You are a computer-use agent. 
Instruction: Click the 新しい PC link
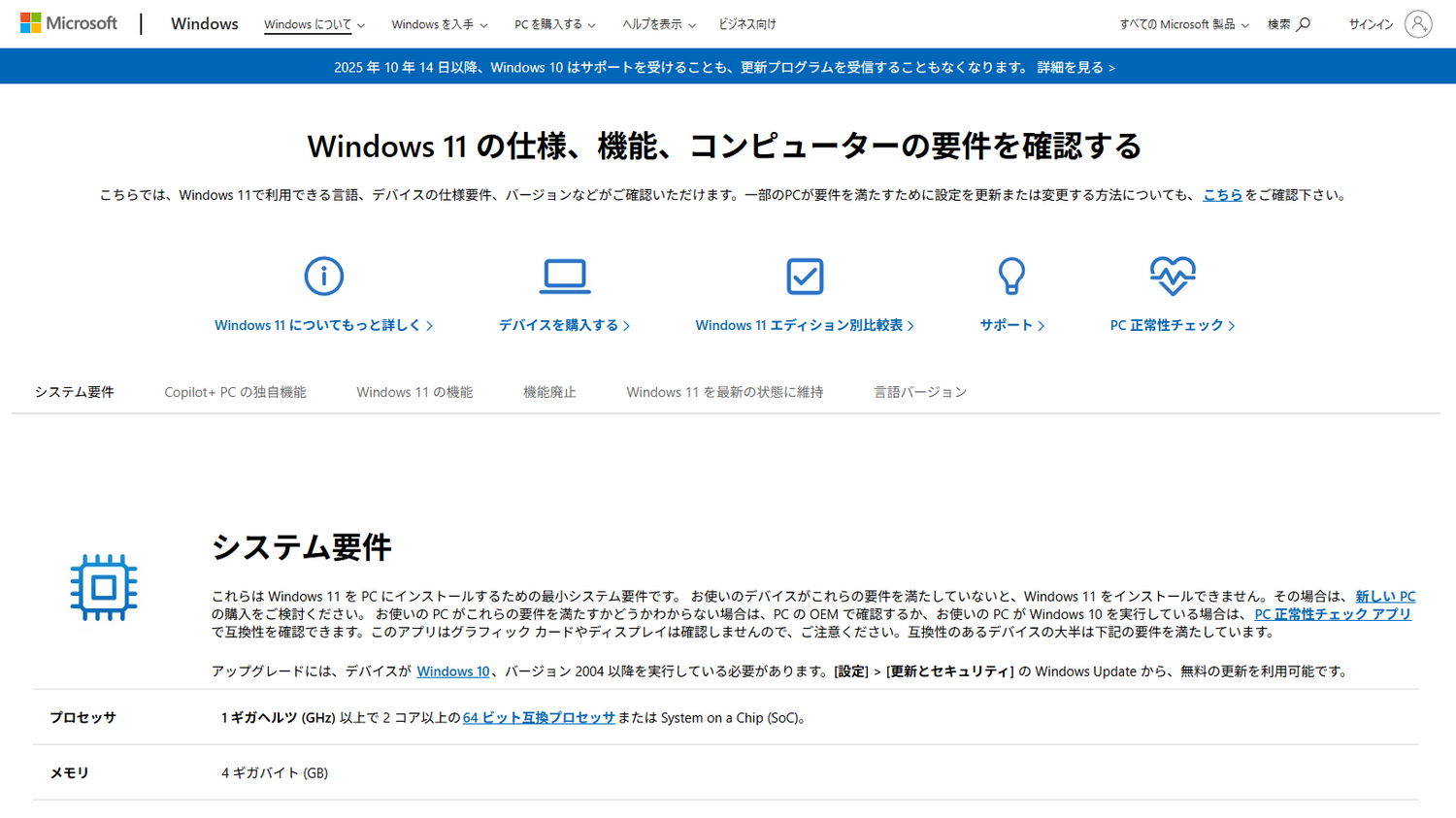[x=1387, y=596]
